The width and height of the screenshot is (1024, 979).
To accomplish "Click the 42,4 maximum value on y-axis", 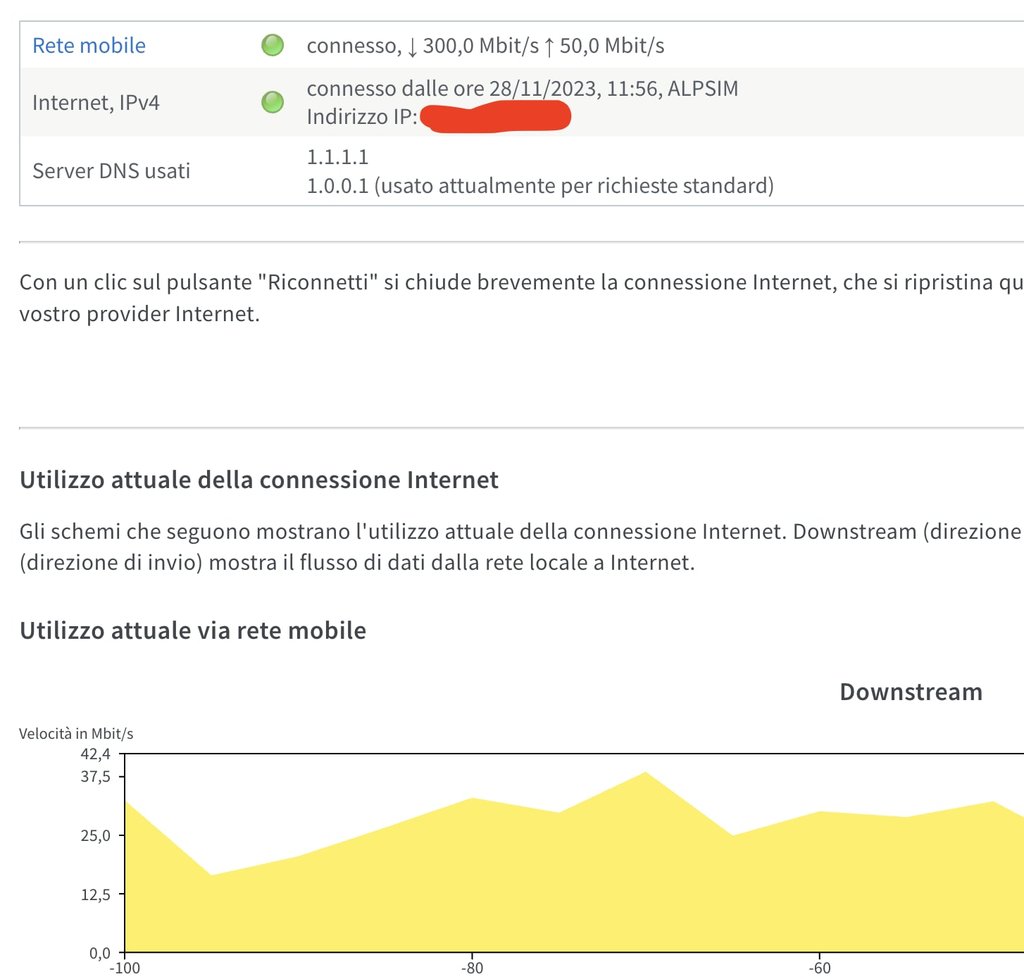I will pos(96,754).
